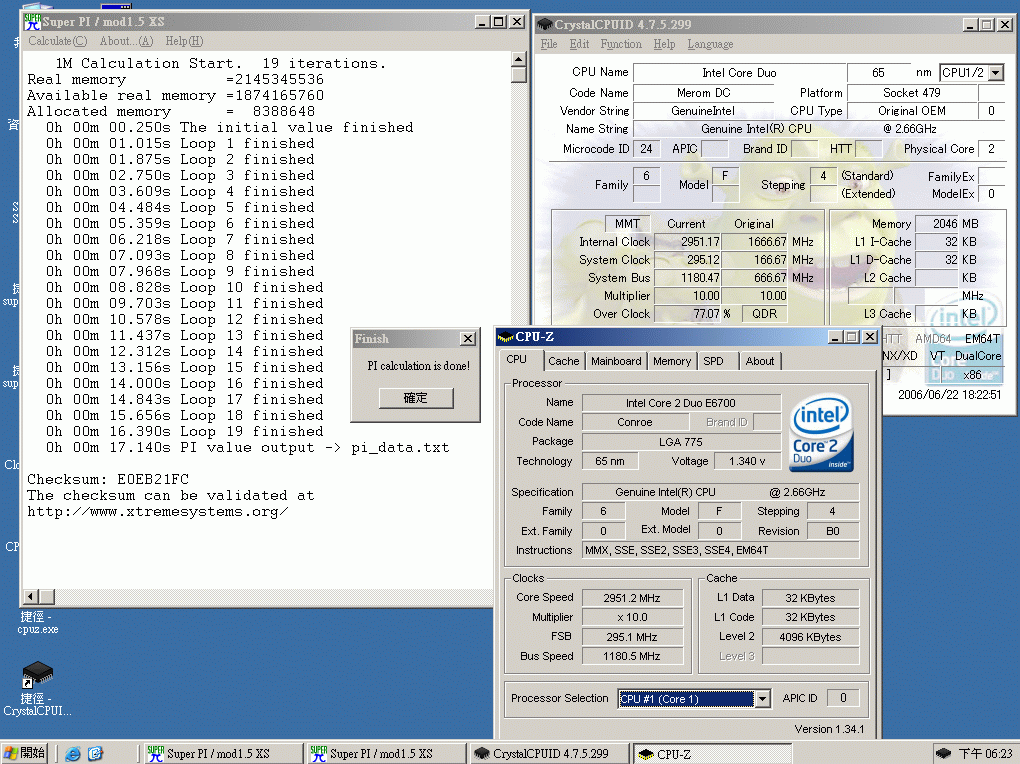Click the CrystalCPUID desktop shortcut icon
The image size is (1020, 764).
[37, 674]
